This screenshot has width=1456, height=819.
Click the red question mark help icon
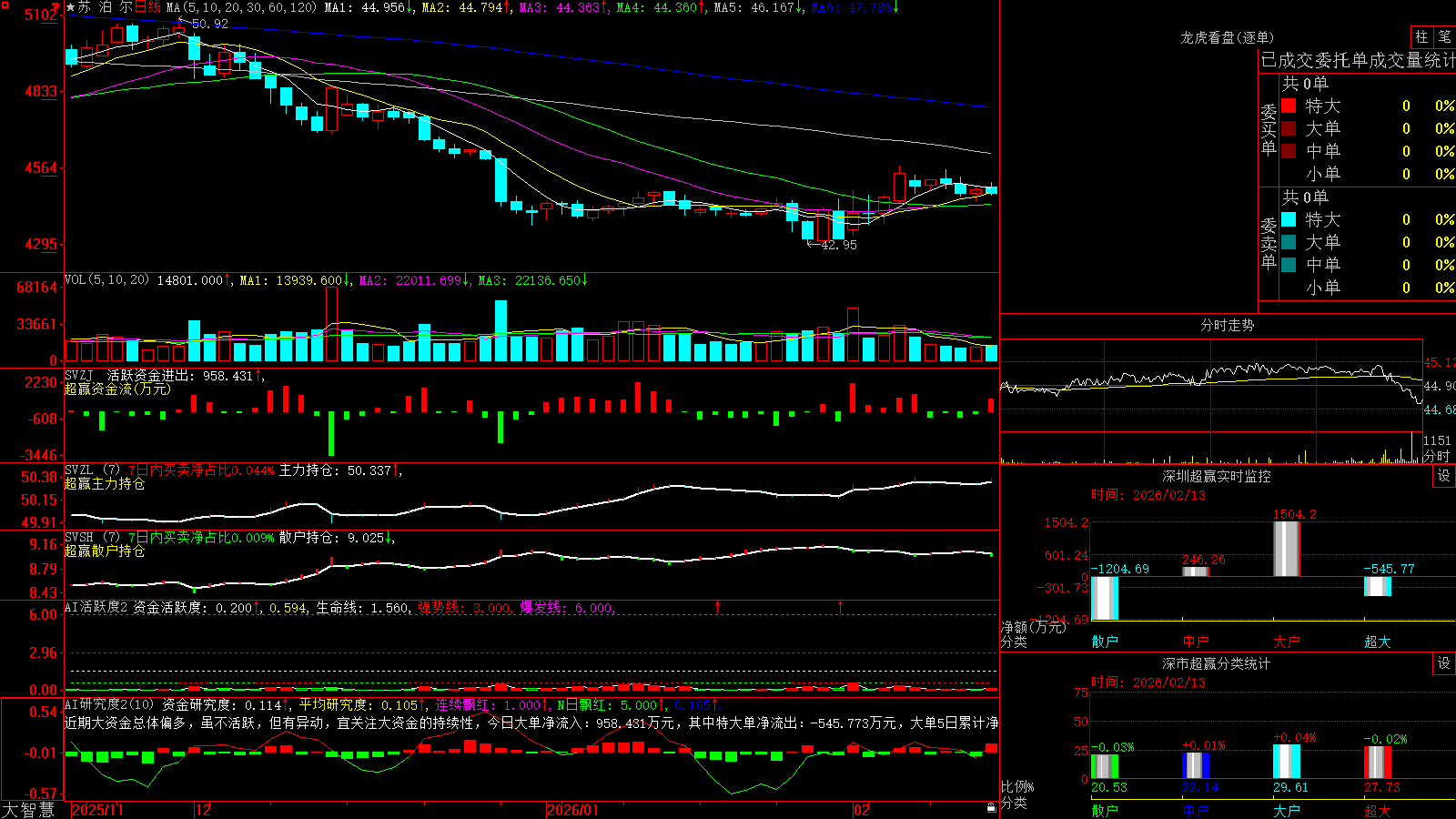56,8
